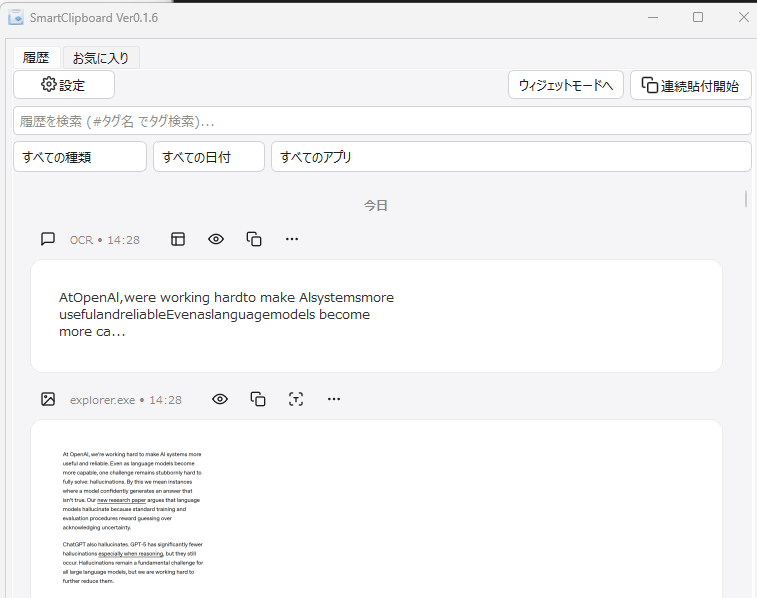757x598 pixels.
Task: Expand the すべてのアプリ app filter dropdown
Action: point(510,157)
